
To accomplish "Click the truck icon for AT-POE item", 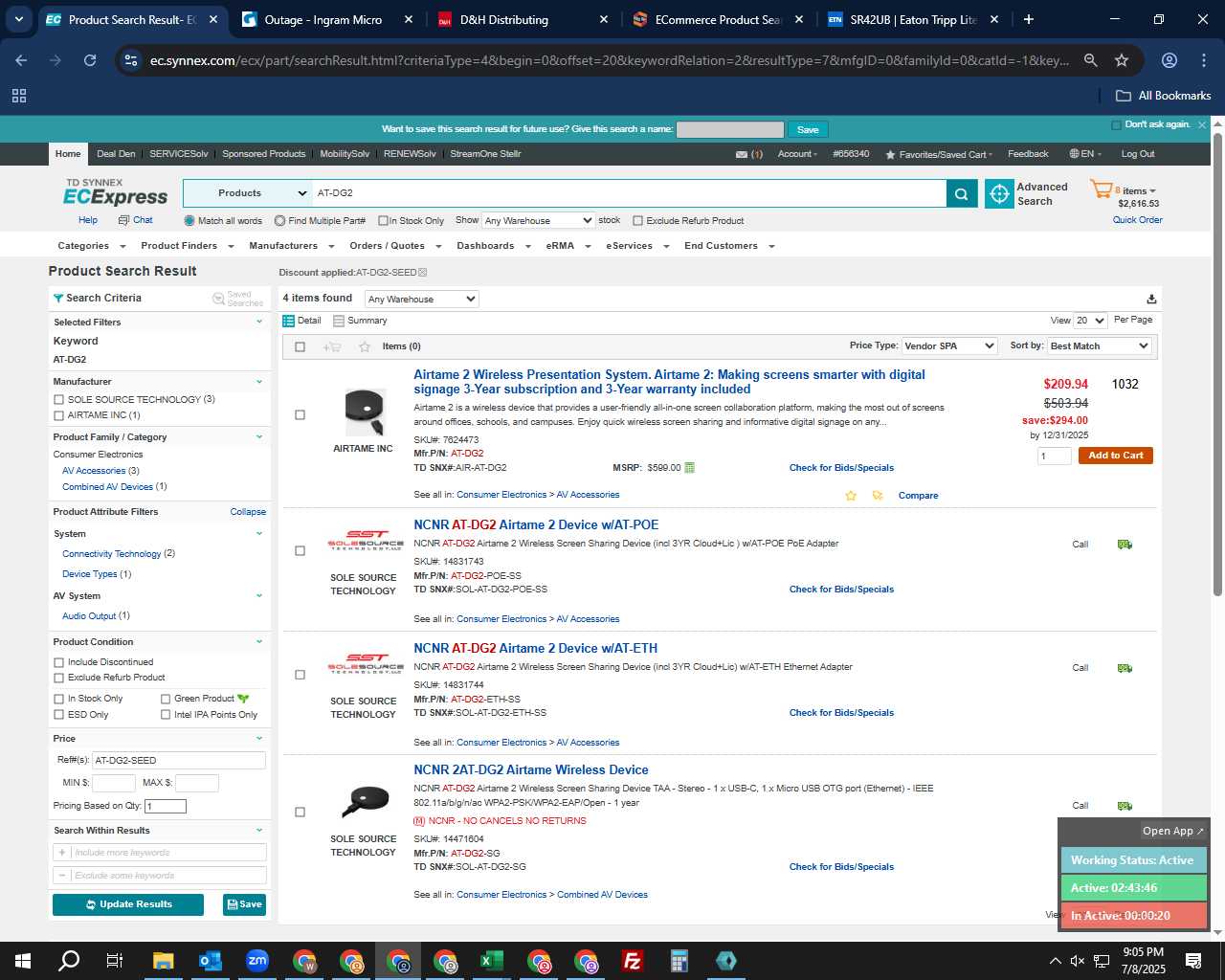I will pyautogui.click(x=1125, y=545).
